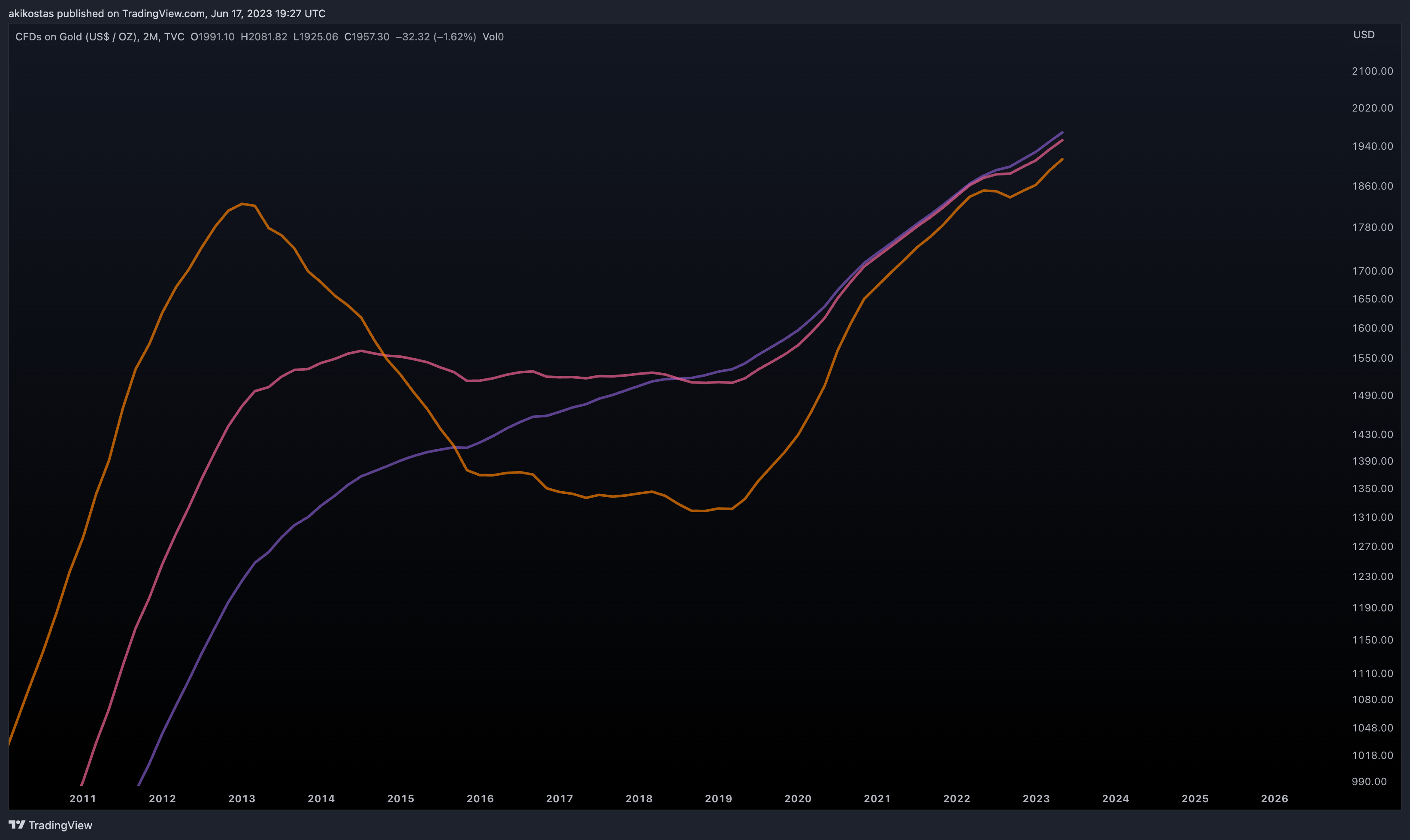The width and height of the screenshot is (1410, 840).
Task: Click the 2026 year label on time axis
Action: (1274, 799)
